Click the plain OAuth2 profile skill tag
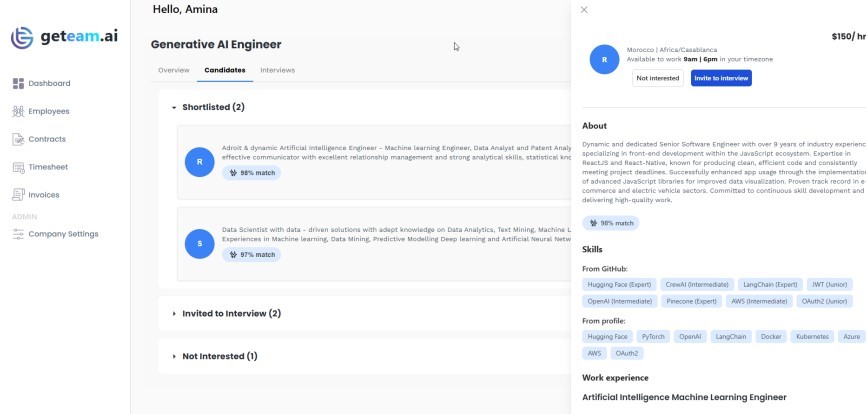866x414 pixels. tap(627, 353)
